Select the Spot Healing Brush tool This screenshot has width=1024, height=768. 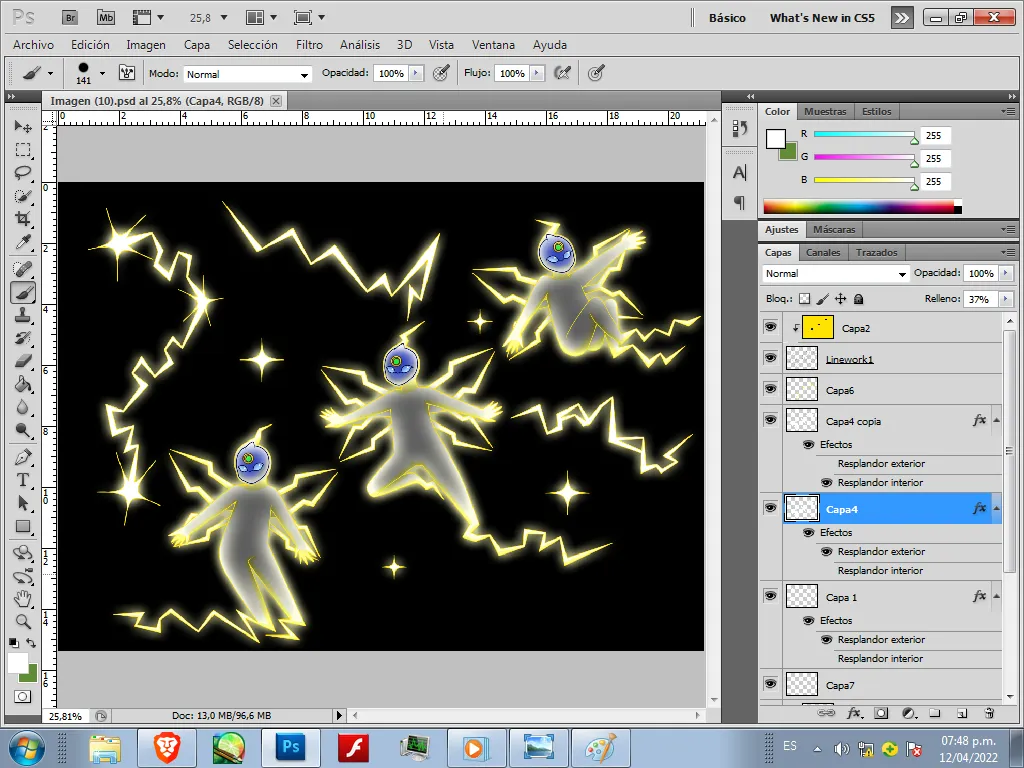(x=23, y=268)
